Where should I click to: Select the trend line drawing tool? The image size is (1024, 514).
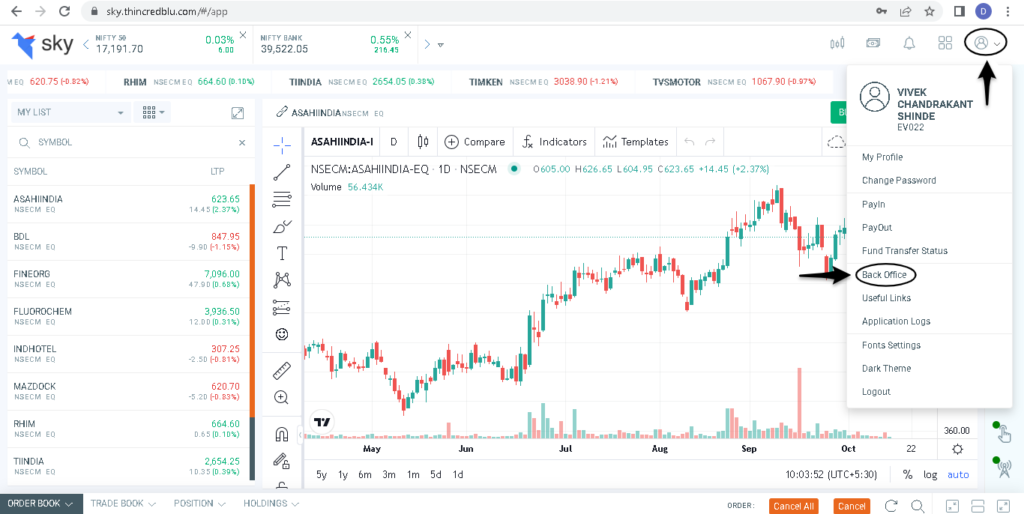pos(282,172)
